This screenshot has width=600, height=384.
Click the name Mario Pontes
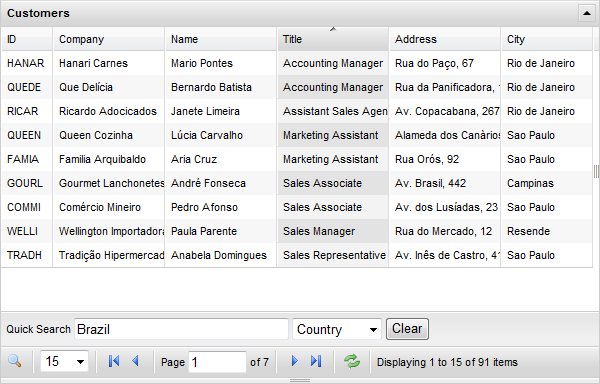[202, 63]
